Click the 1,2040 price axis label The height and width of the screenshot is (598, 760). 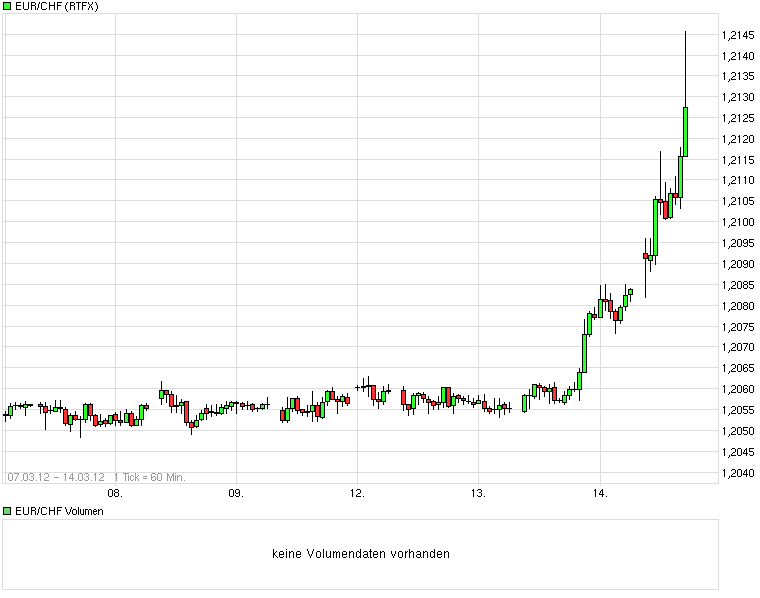click(738, 473)
